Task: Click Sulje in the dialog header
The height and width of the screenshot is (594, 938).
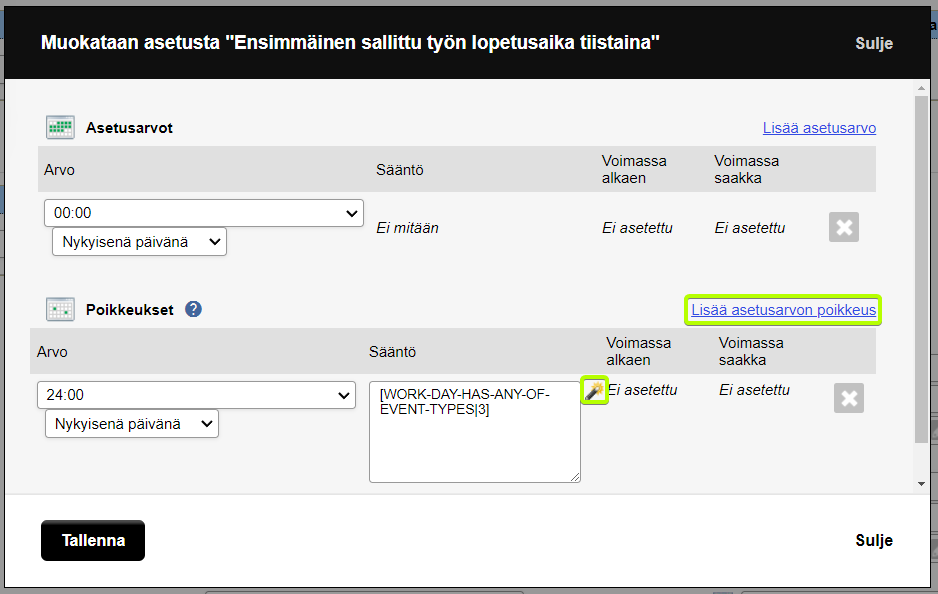Action: coord(873,43)
